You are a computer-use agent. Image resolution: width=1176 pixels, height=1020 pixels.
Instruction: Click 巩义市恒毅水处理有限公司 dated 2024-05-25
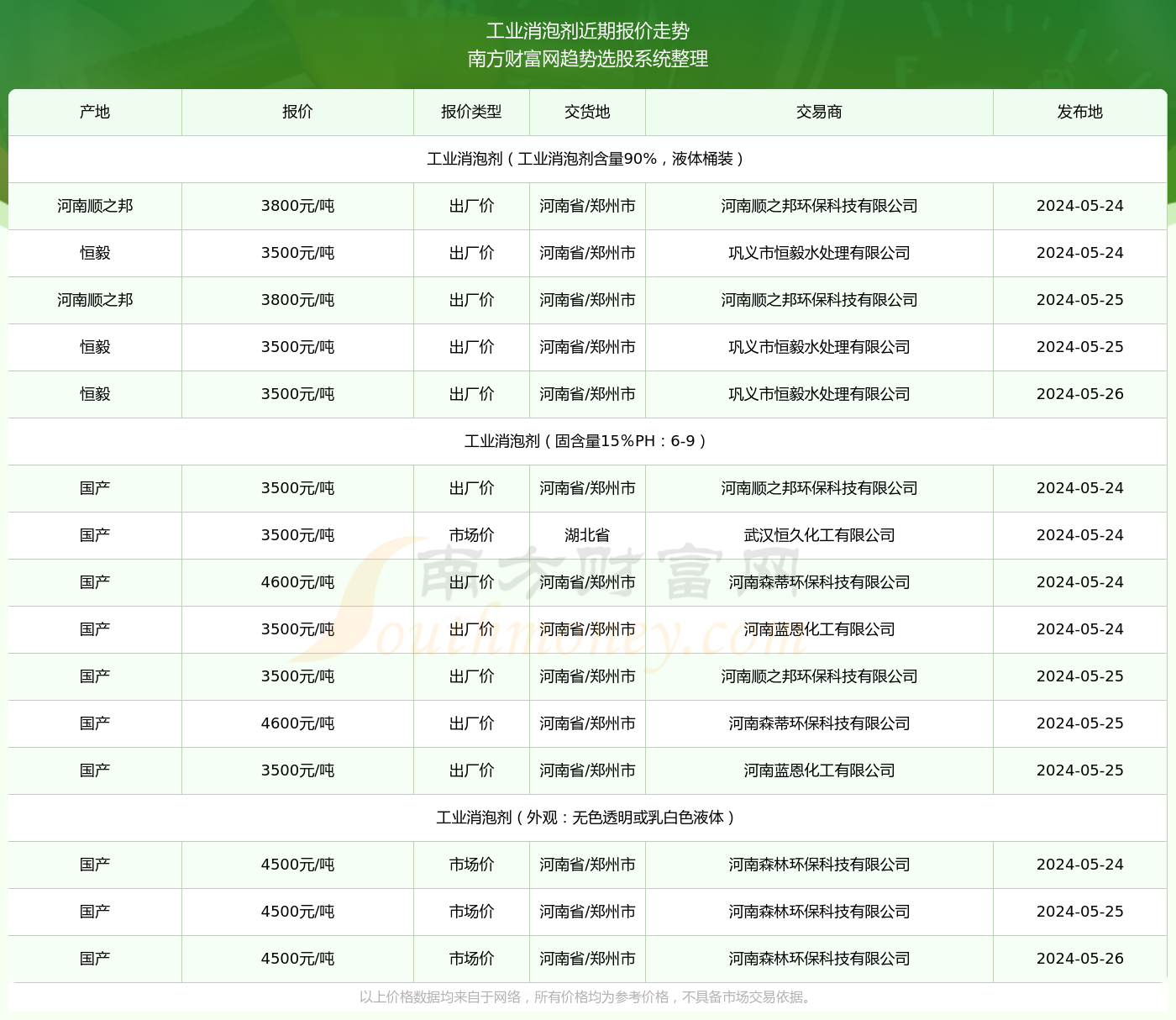click(x=819, y=347)
